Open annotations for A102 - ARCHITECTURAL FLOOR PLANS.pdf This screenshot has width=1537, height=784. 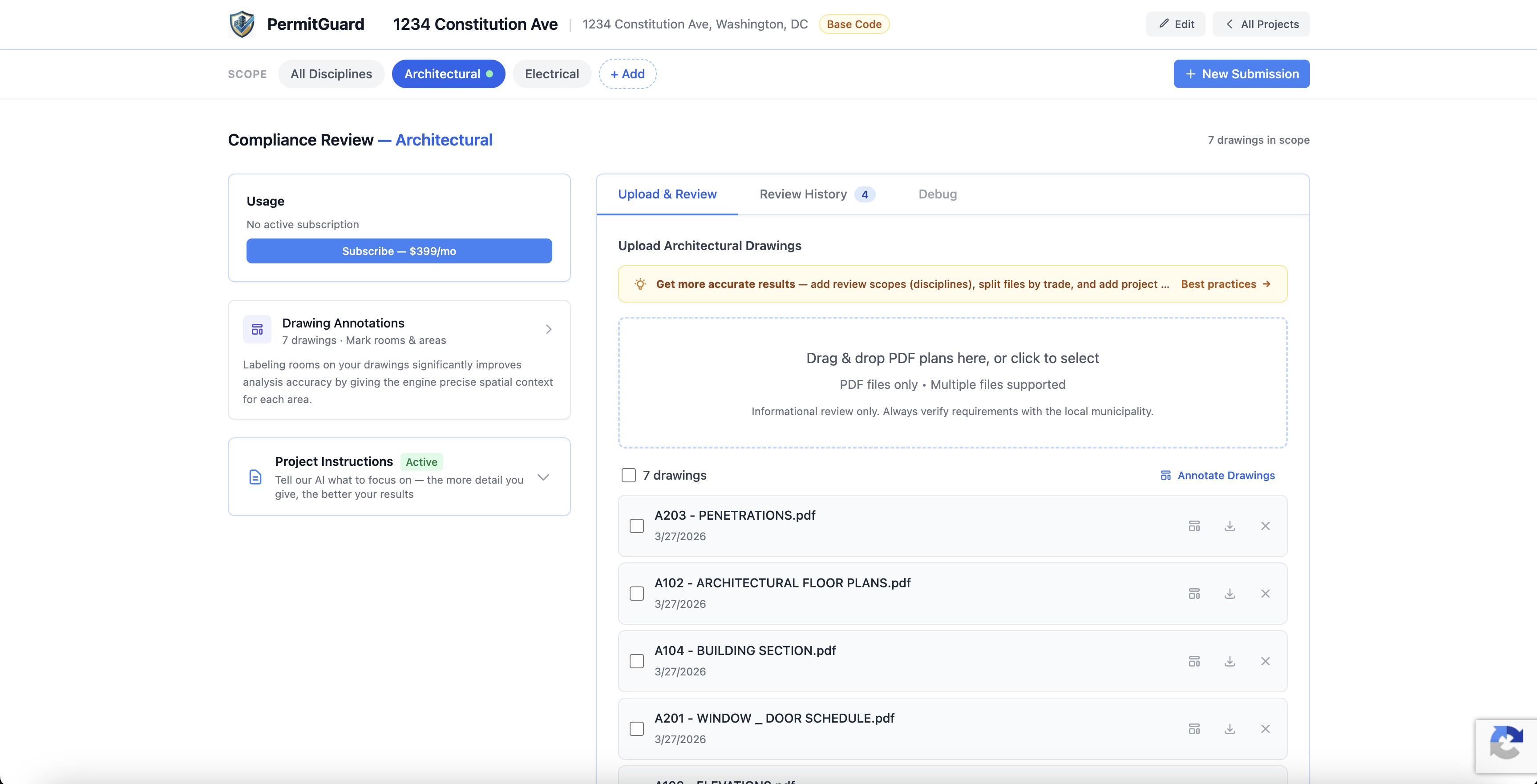click(x=1194, y=594)
